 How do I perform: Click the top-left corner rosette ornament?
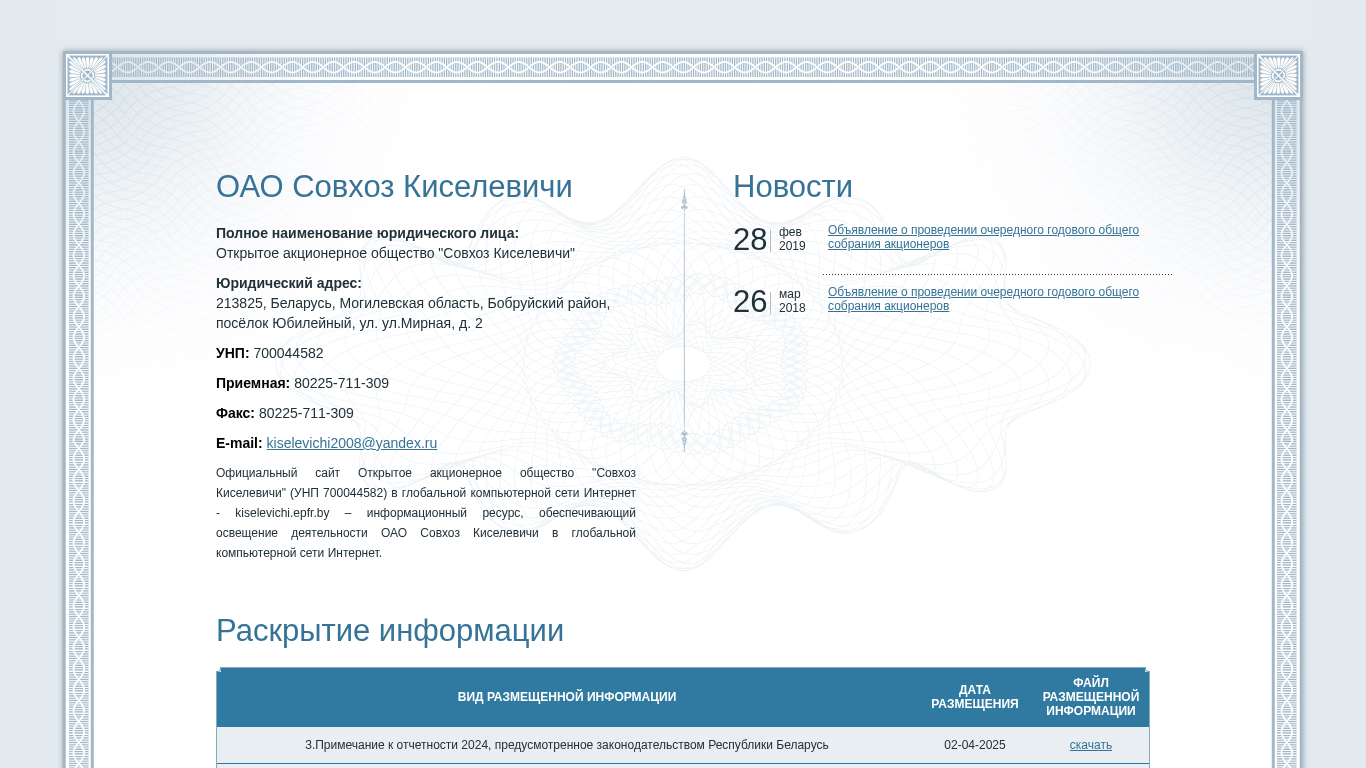[x=87, y=75]
